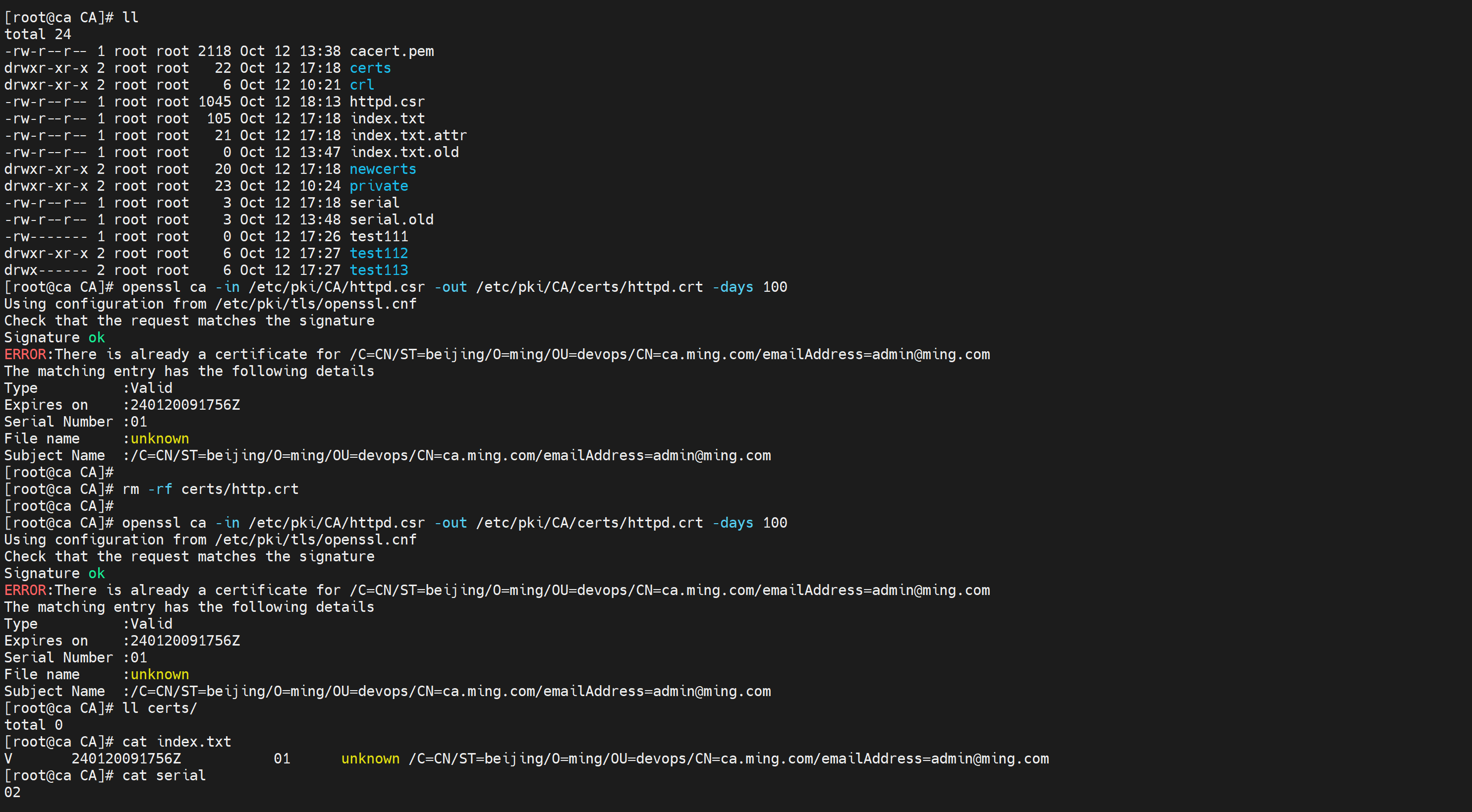Click the rm -rf certs/http.crt command

coord(210,489)
